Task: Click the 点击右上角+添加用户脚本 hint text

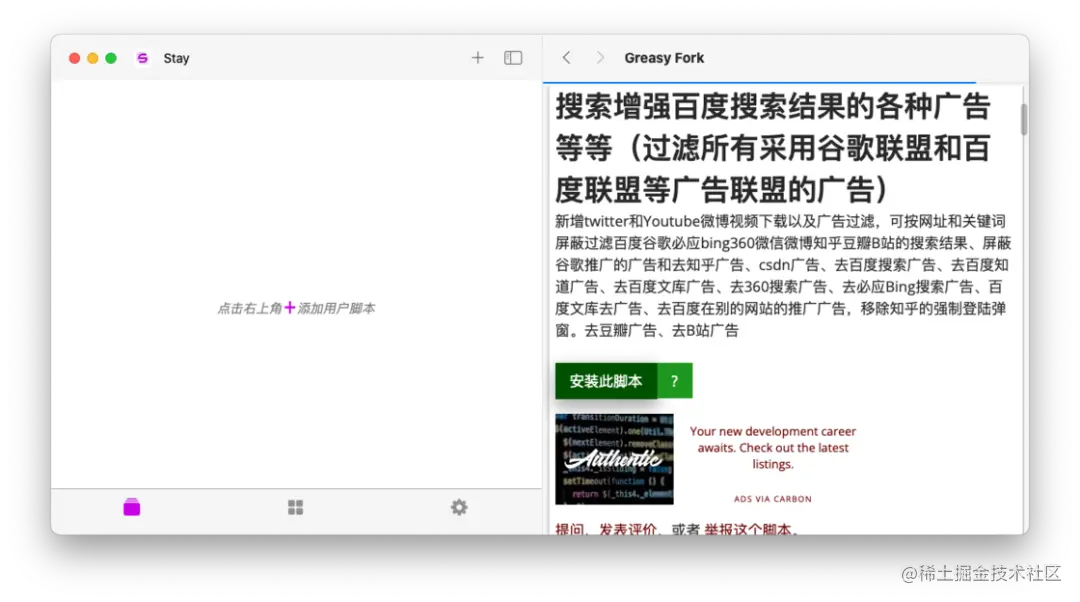Action: 296,308
